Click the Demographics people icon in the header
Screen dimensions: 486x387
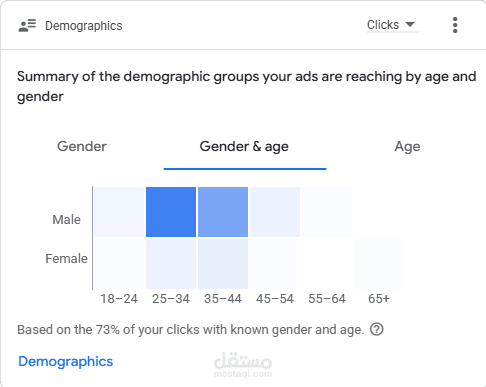coord(27,26)
